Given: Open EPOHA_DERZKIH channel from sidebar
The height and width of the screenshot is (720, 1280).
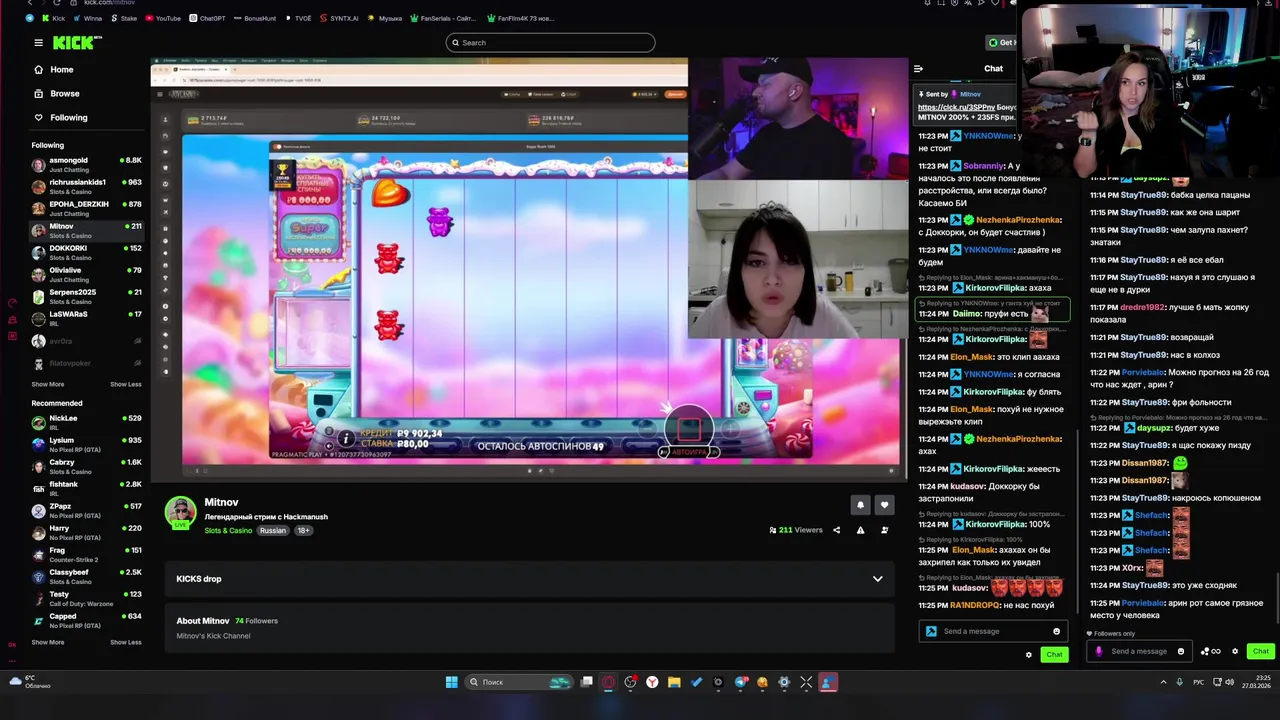Looking at the screenshot, I should 87,209.
